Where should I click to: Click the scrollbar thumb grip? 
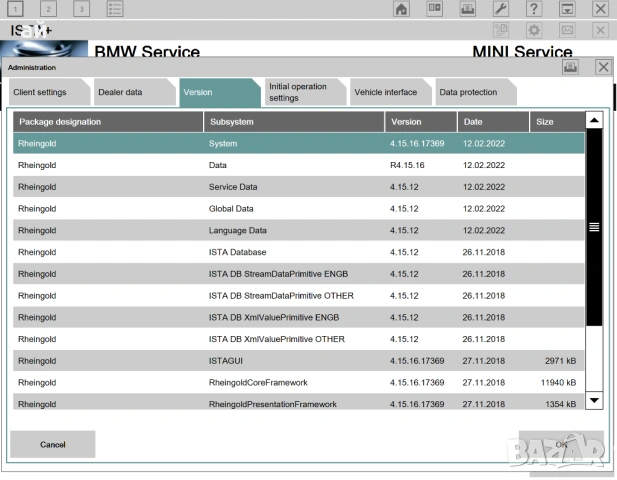coord(594,227)
